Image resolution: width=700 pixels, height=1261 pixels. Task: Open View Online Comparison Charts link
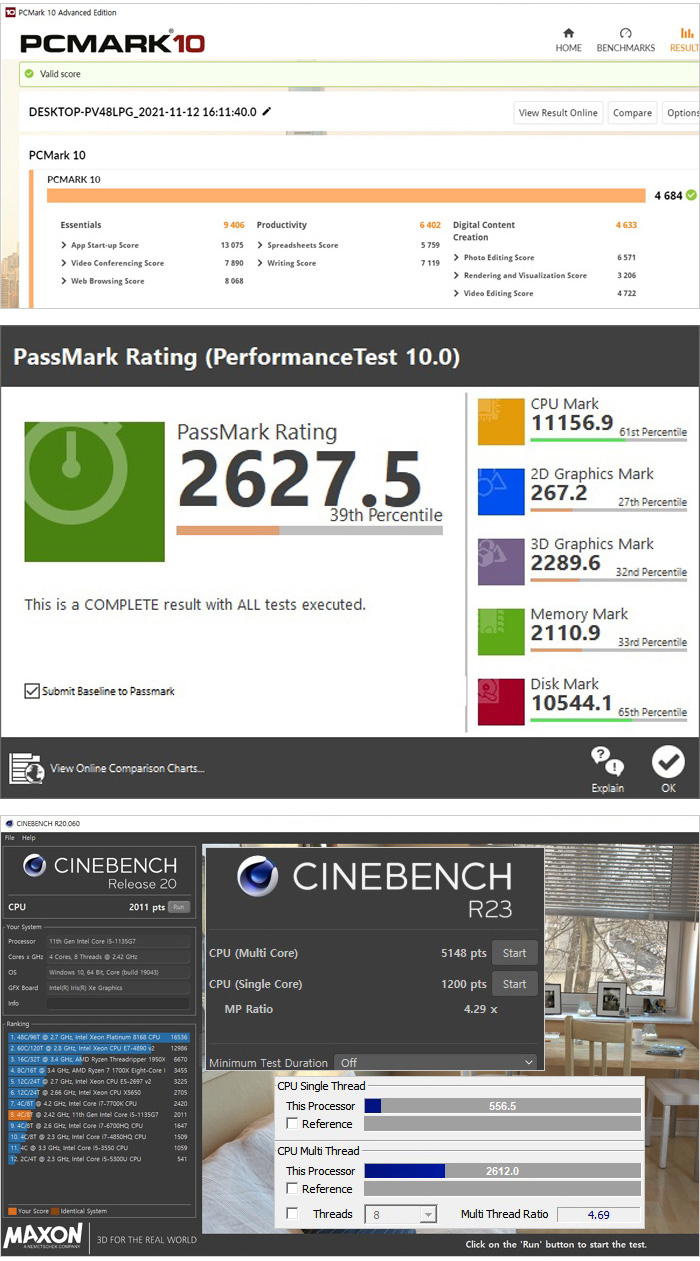coord(127,768)
